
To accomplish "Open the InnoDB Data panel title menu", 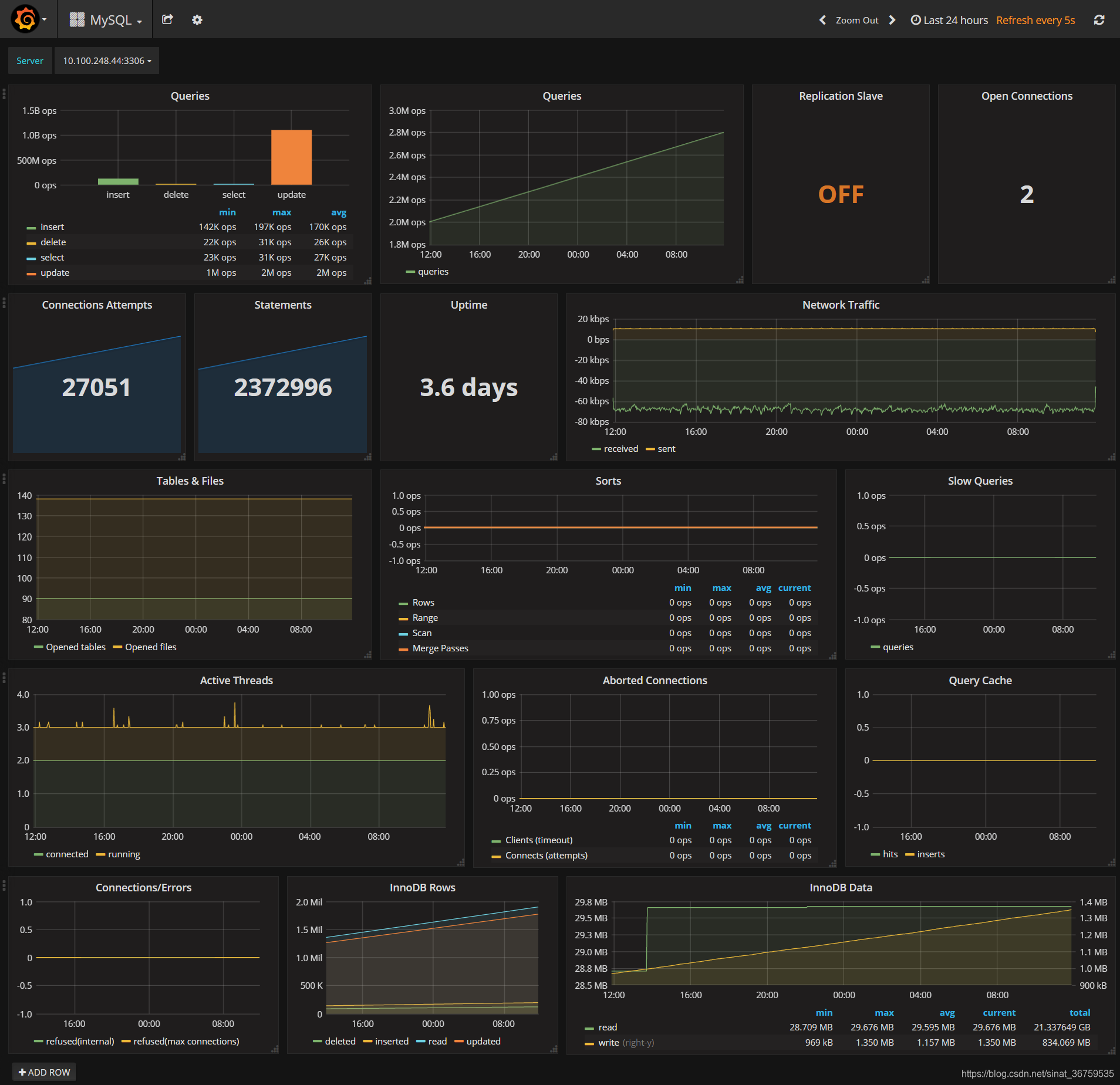I will pos(841,887).
